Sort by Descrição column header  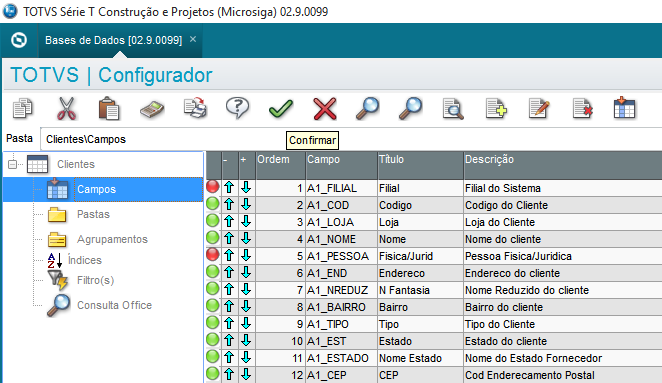(562, 165)
